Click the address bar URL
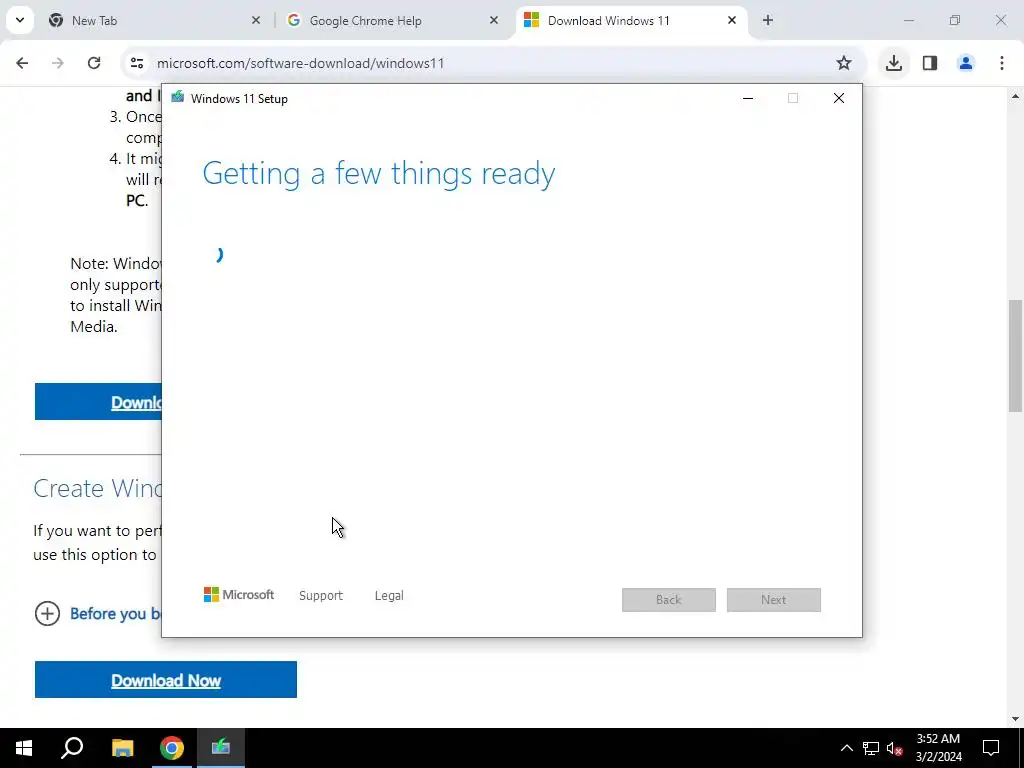 pos(300,63)
